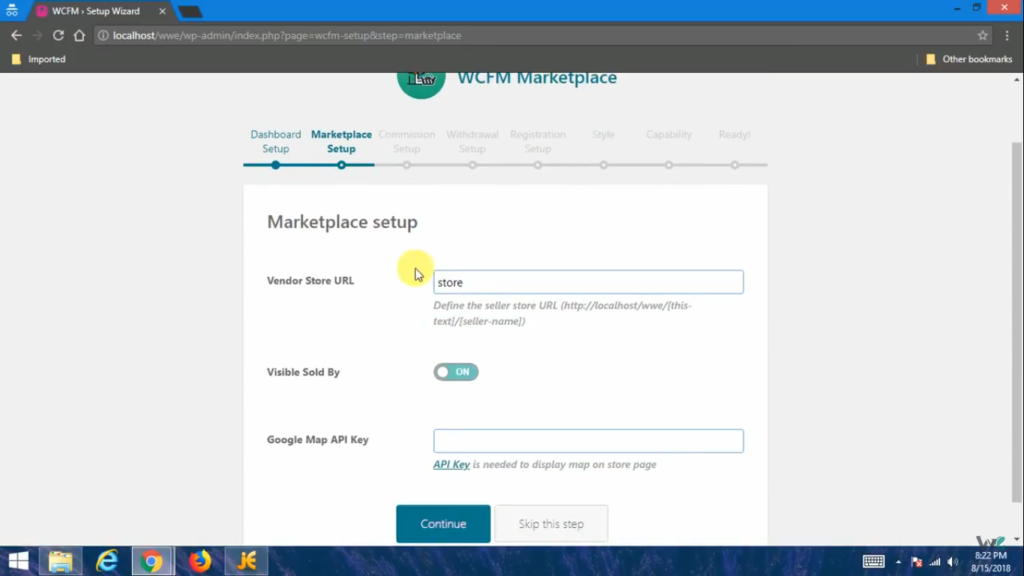Click the Style progress dot
This screenshot has height=576, width=1024.
603,165
